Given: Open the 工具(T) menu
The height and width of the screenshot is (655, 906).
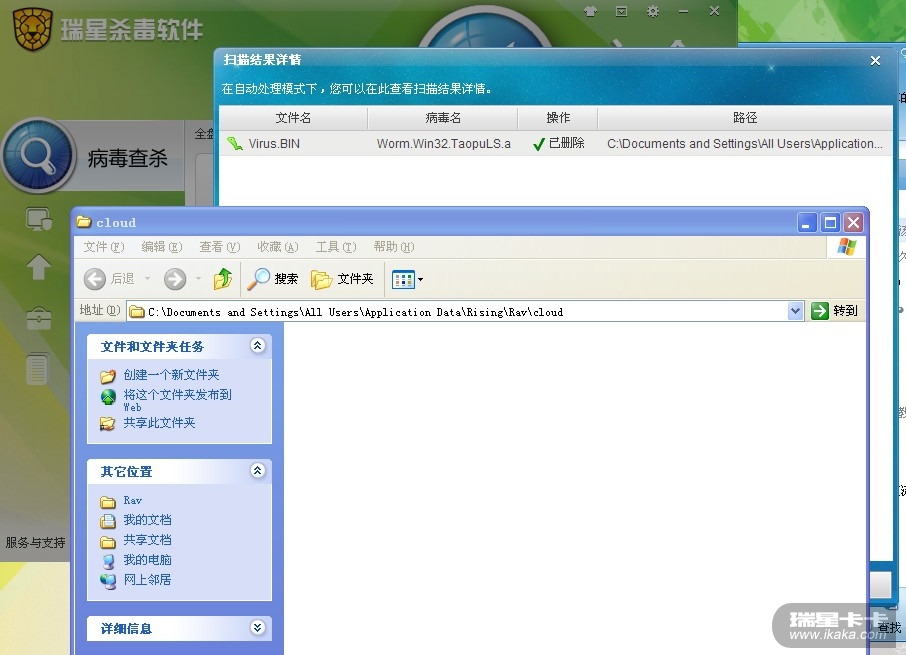Looking at the screenshot, I should click(x=336, y=247).
